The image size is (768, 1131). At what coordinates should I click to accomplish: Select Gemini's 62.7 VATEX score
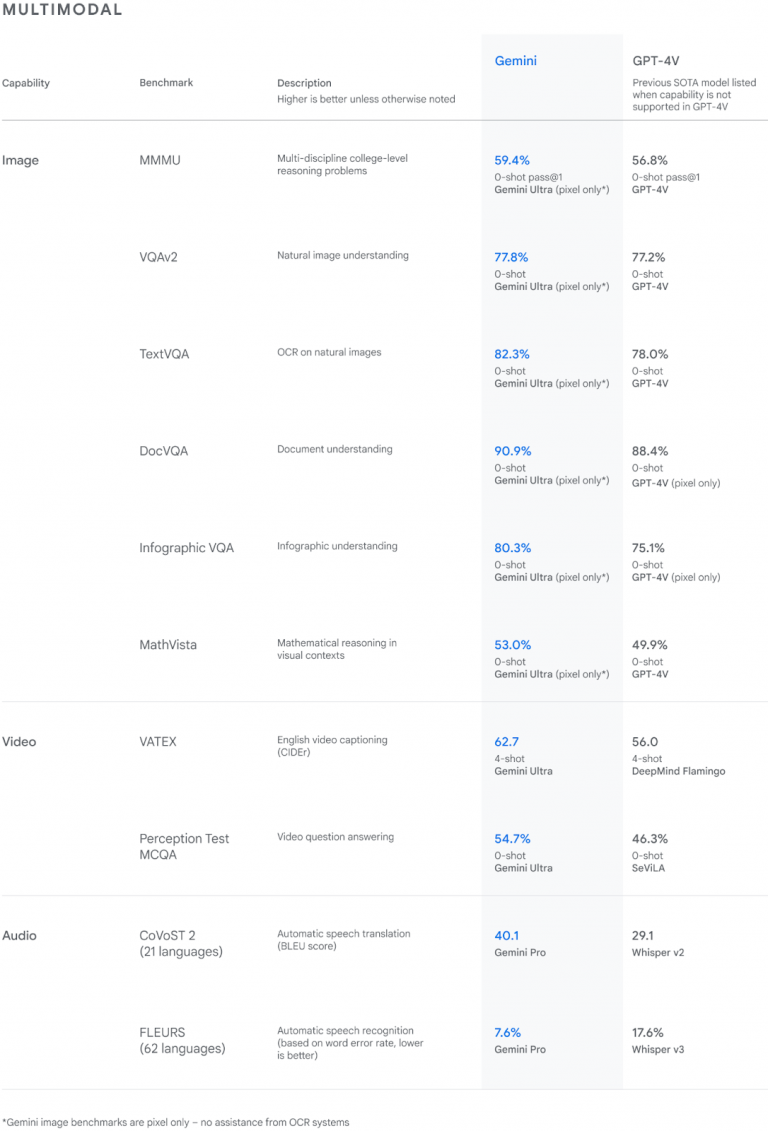tap(507, 742)
